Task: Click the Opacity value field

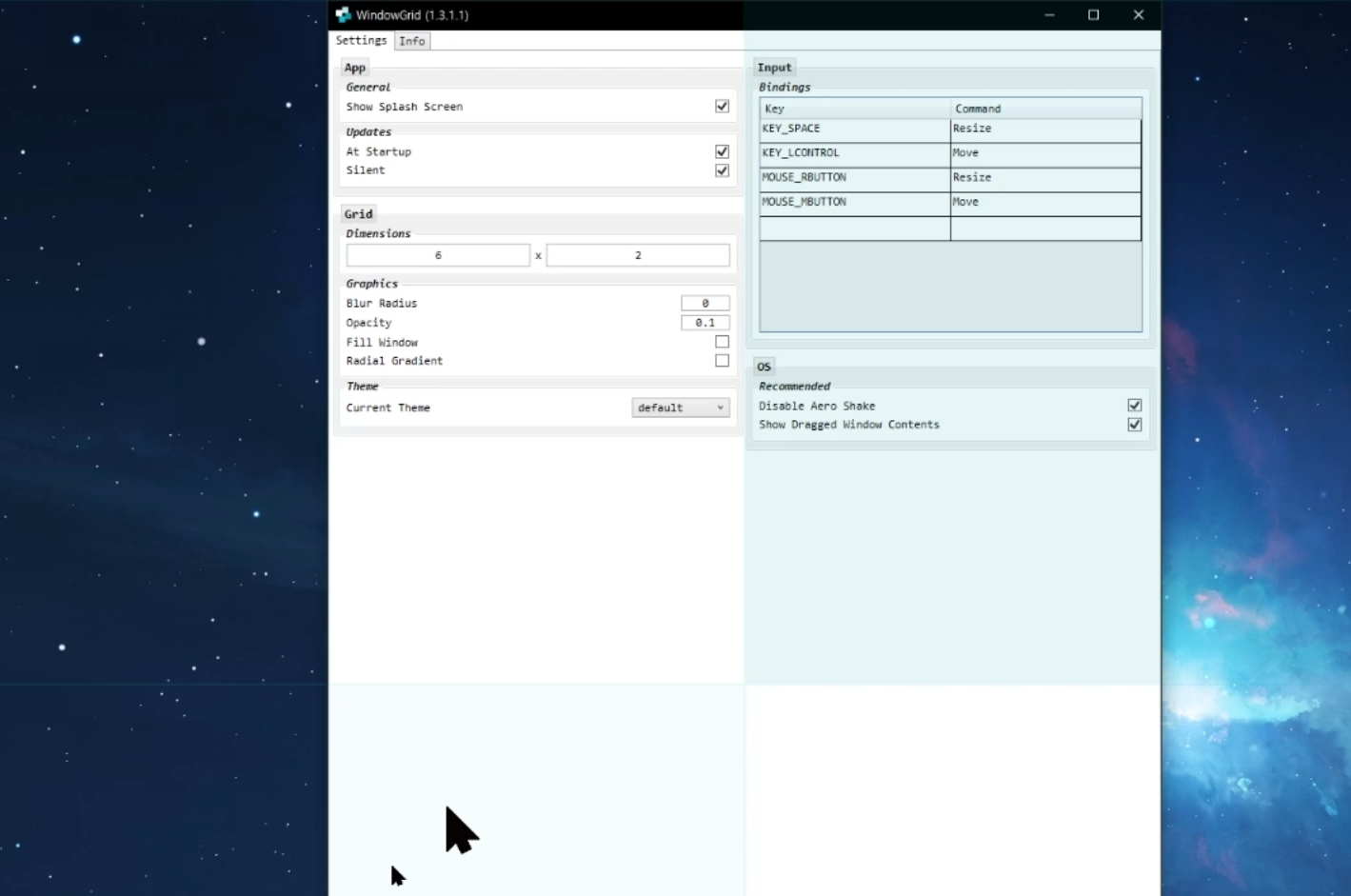Action: pos(705,323)
